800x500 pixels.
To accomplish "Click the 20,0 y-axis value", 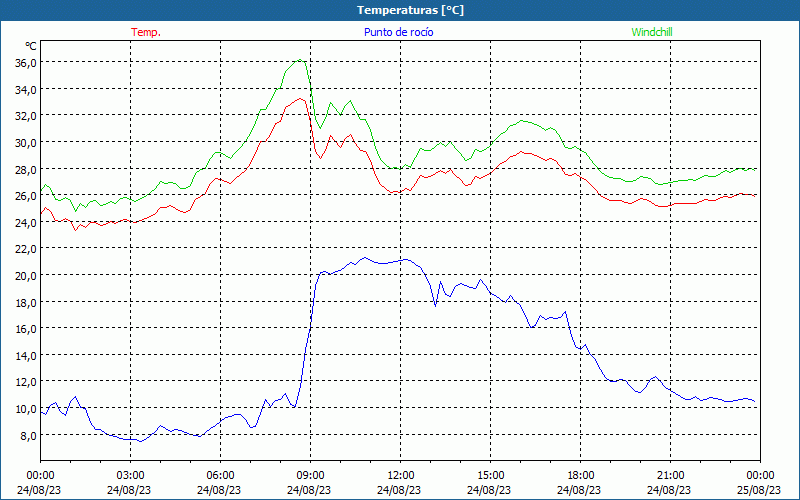I will click(26, 276).
